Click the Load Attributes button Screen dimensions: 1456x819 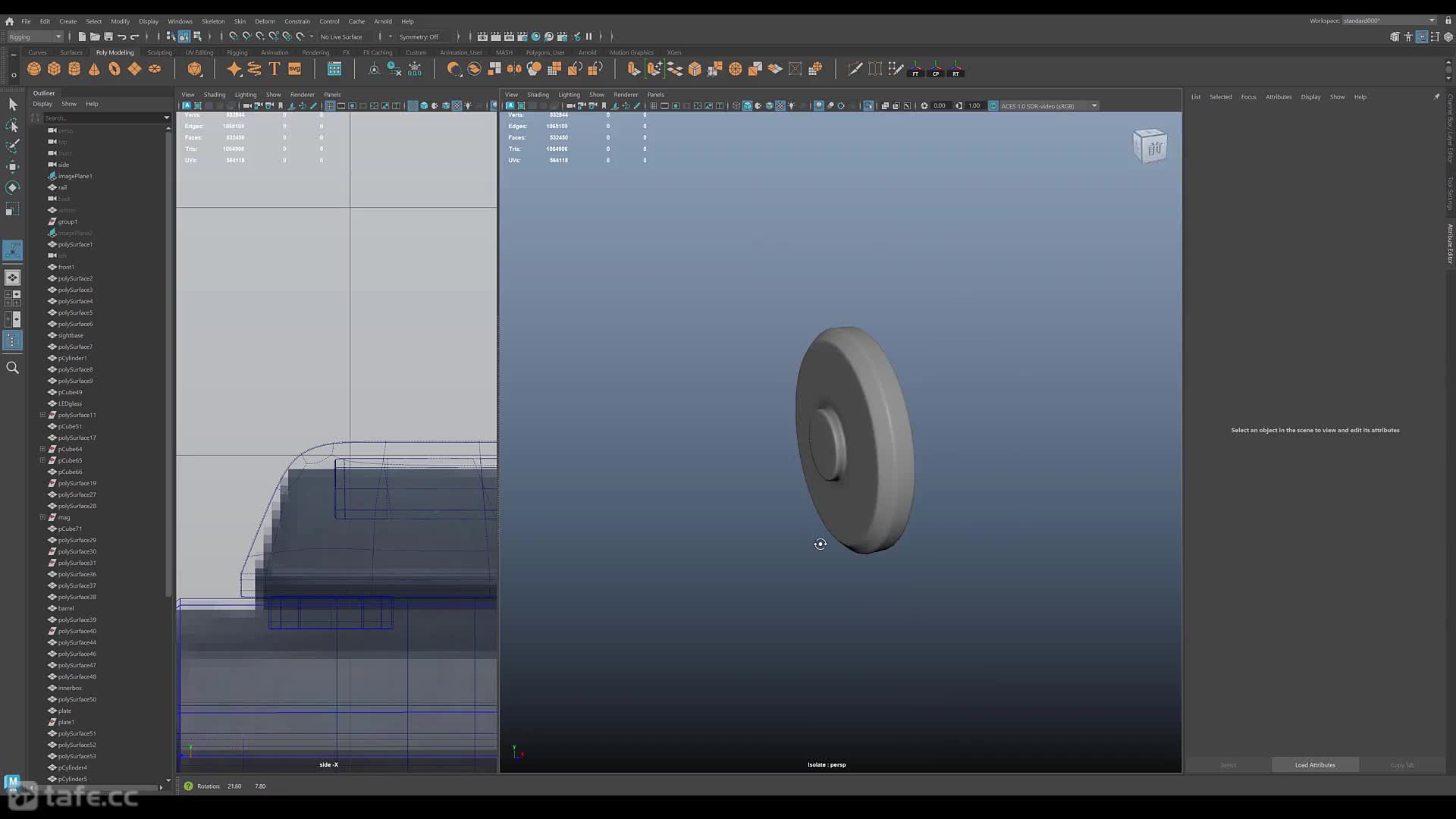(1315, 765)
